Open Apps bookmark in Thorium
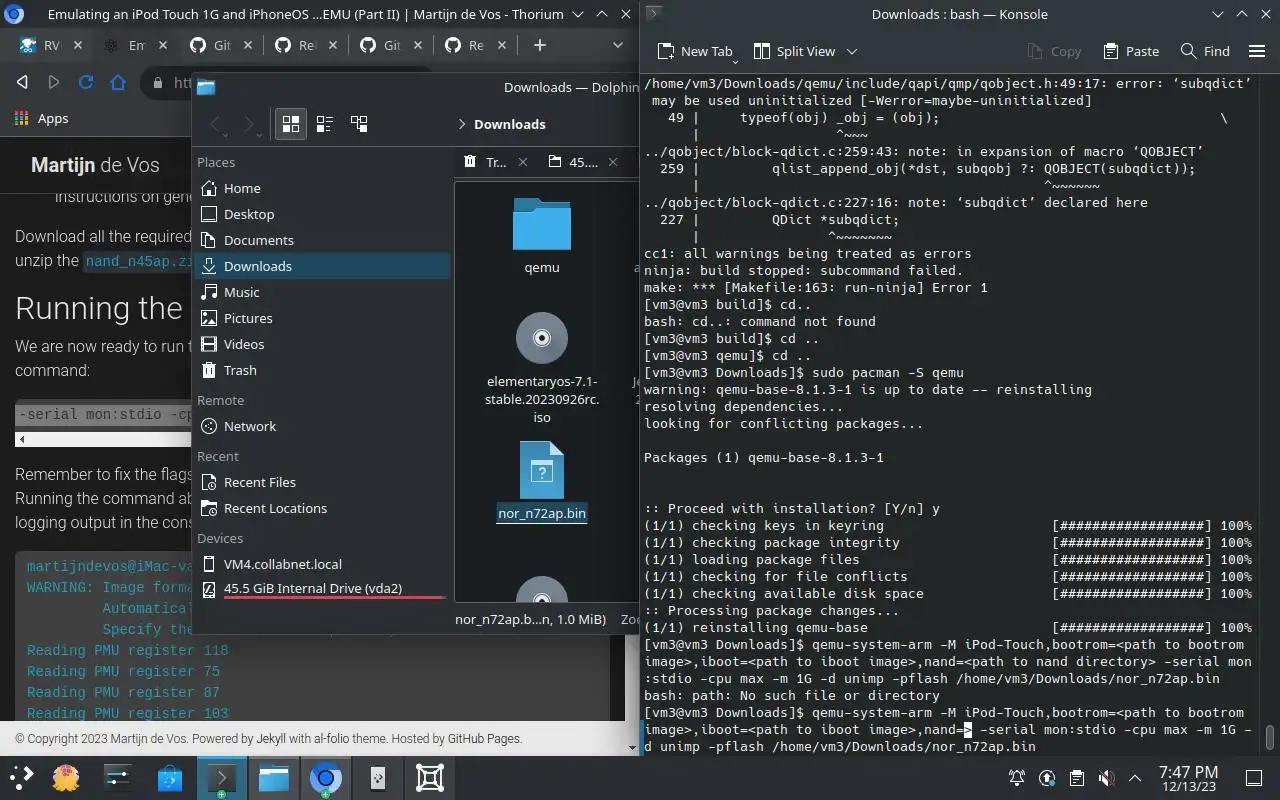 (x=42, y=118)
